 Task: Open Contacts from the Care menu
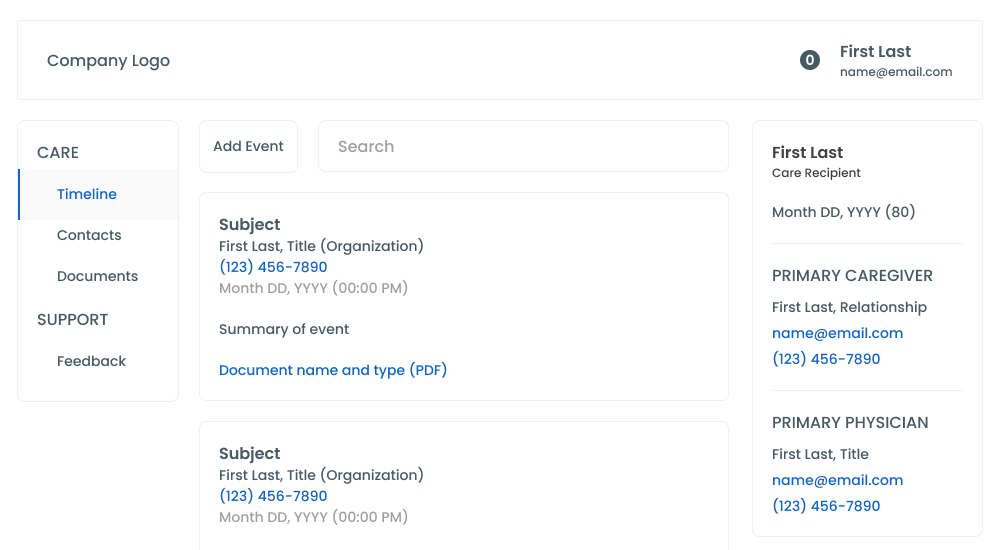click(89, 235)
